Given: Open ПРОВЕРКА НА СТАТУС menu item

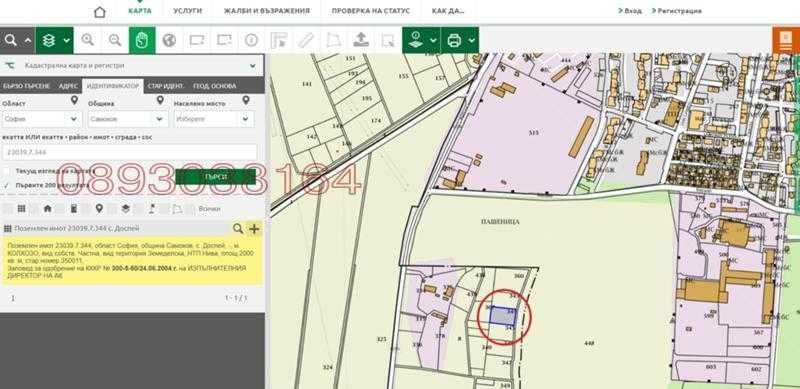Looking at the screenshot, I should (x=371, y=11).
